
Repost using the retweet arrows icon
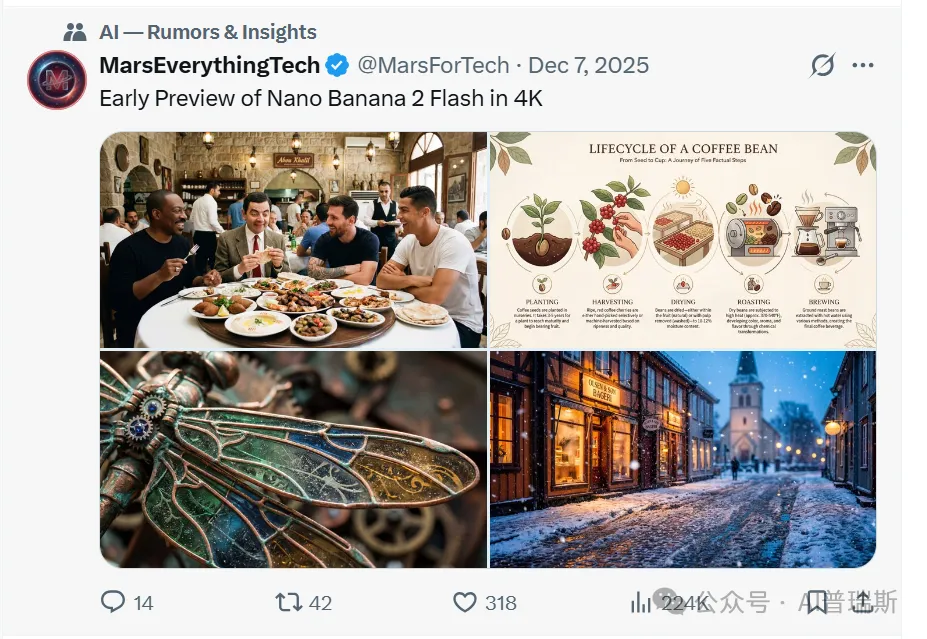coord(288,603)
